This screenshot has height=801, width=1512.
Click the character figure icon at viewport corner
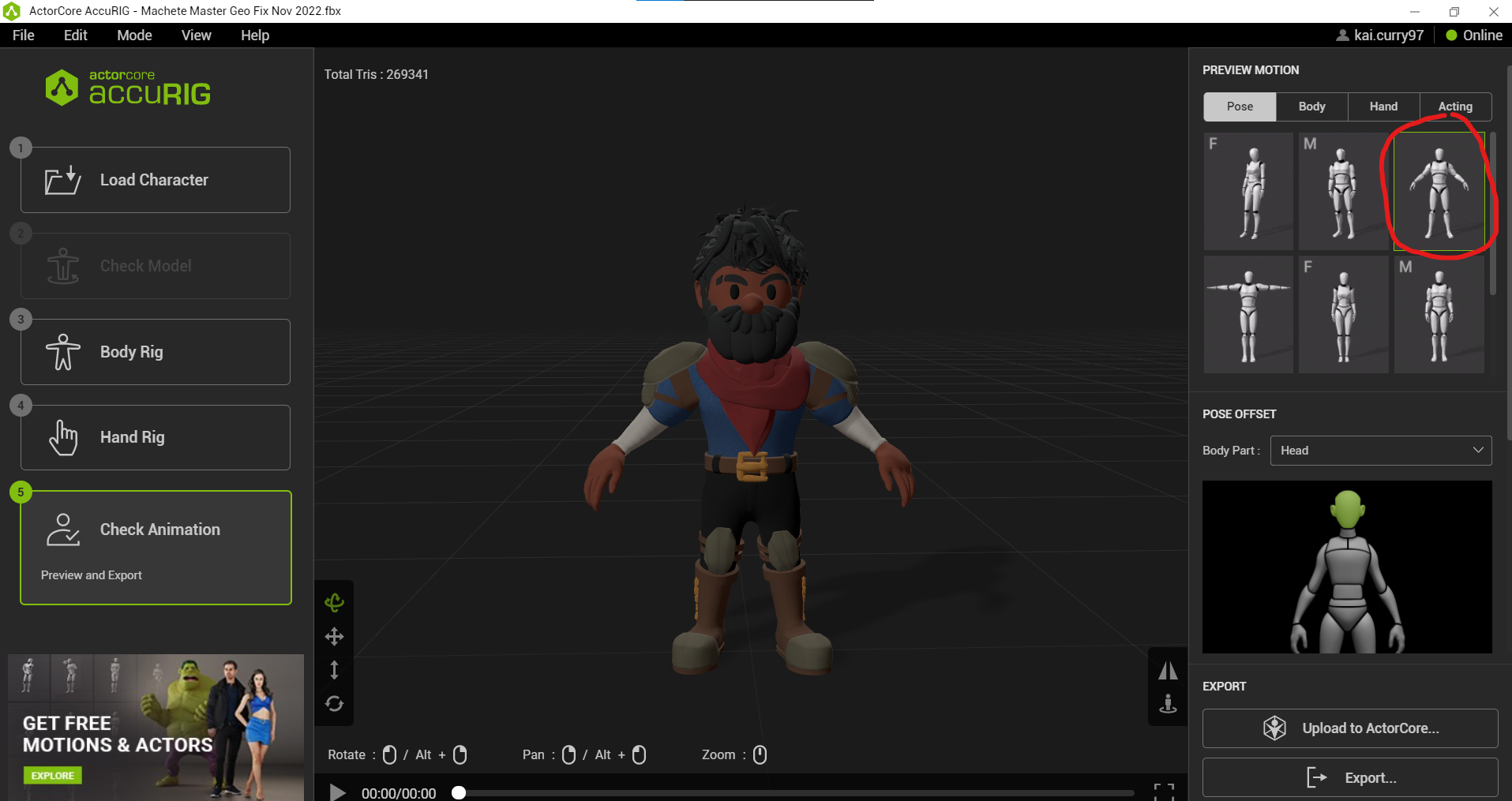coord(1168,703)
